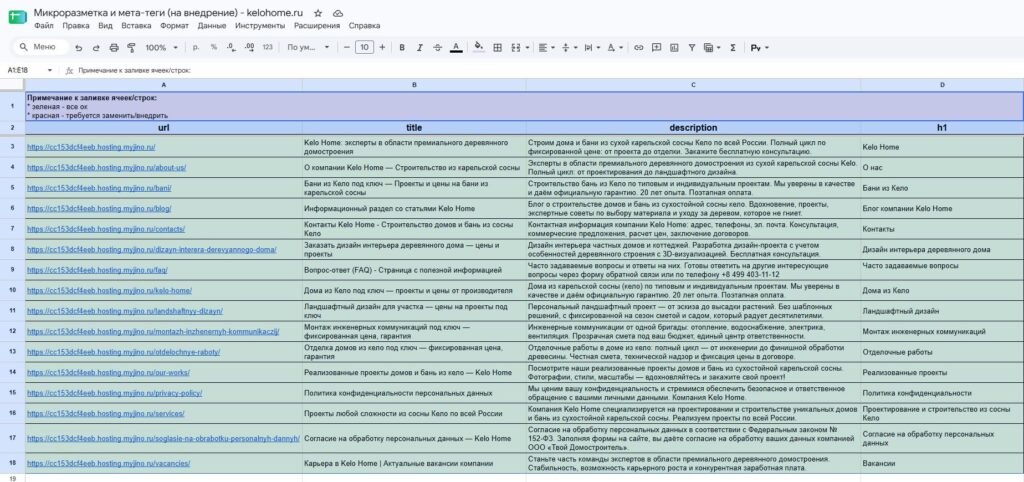Open the Расширения menu

[x=317, y=26]
